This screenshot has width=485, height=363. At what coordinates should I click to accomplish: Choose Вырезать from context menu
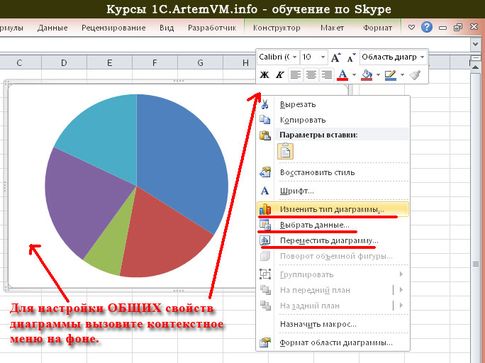click(333, 104)
